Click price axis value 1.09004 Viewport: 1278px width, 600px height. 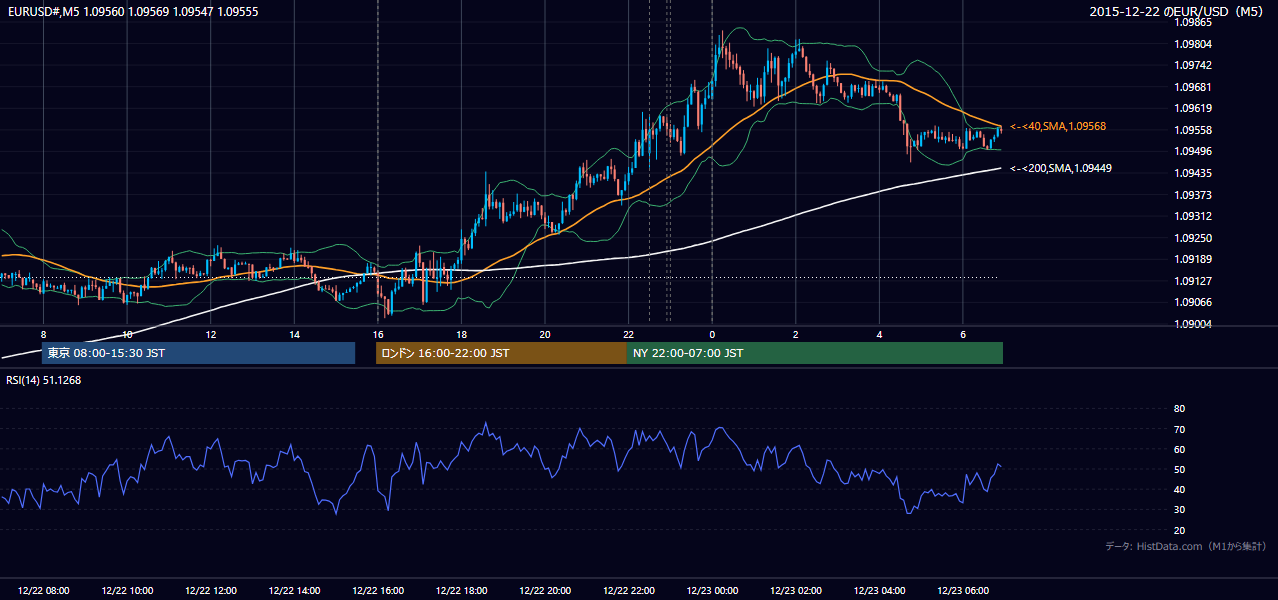point(1194,324)
